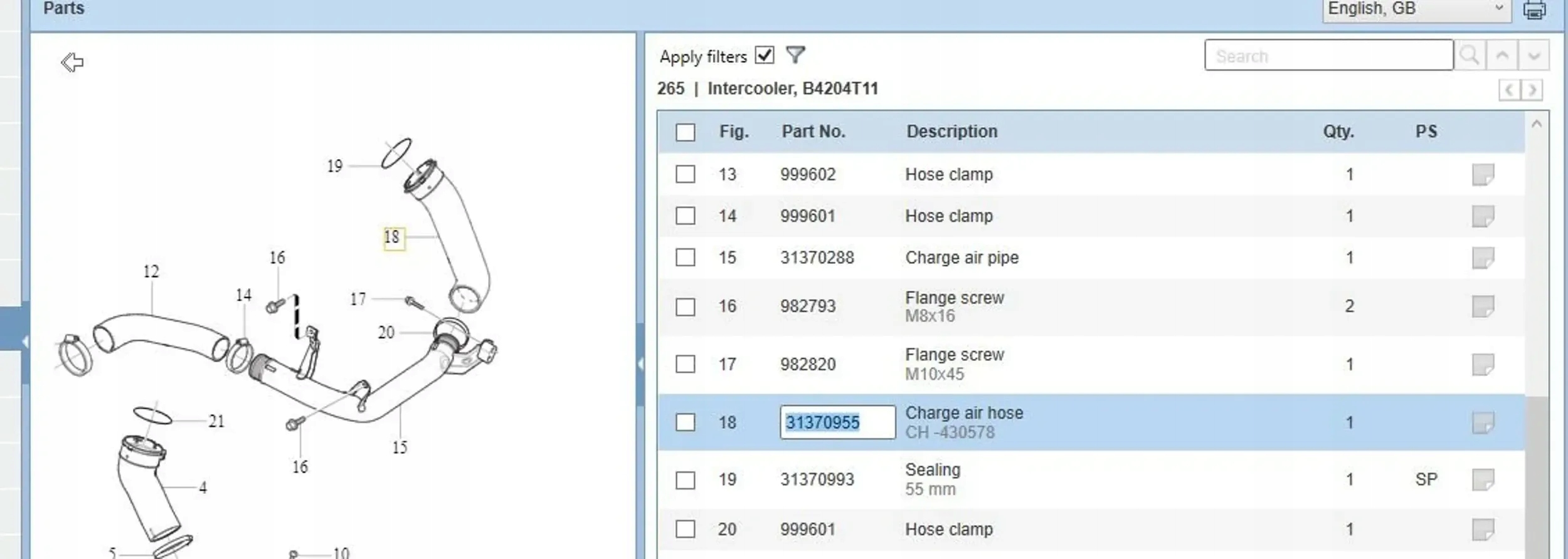The width and height of the screenshot is (1568, 559).
Task: Tick checkbox for fig 14 Hose clamp
Action: [685, 216]
